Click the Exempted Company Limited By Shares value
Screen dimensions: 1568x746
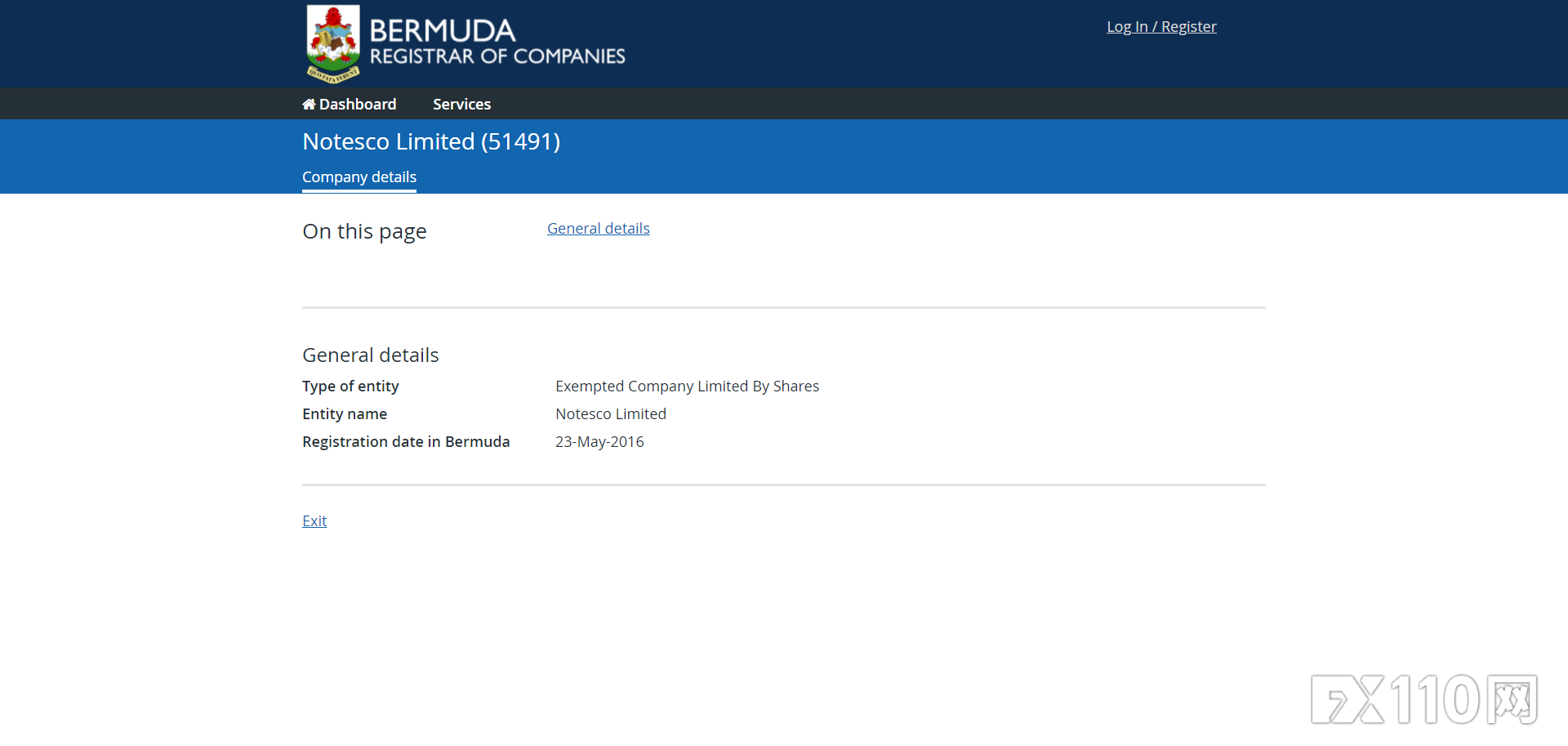coord(687,386)
